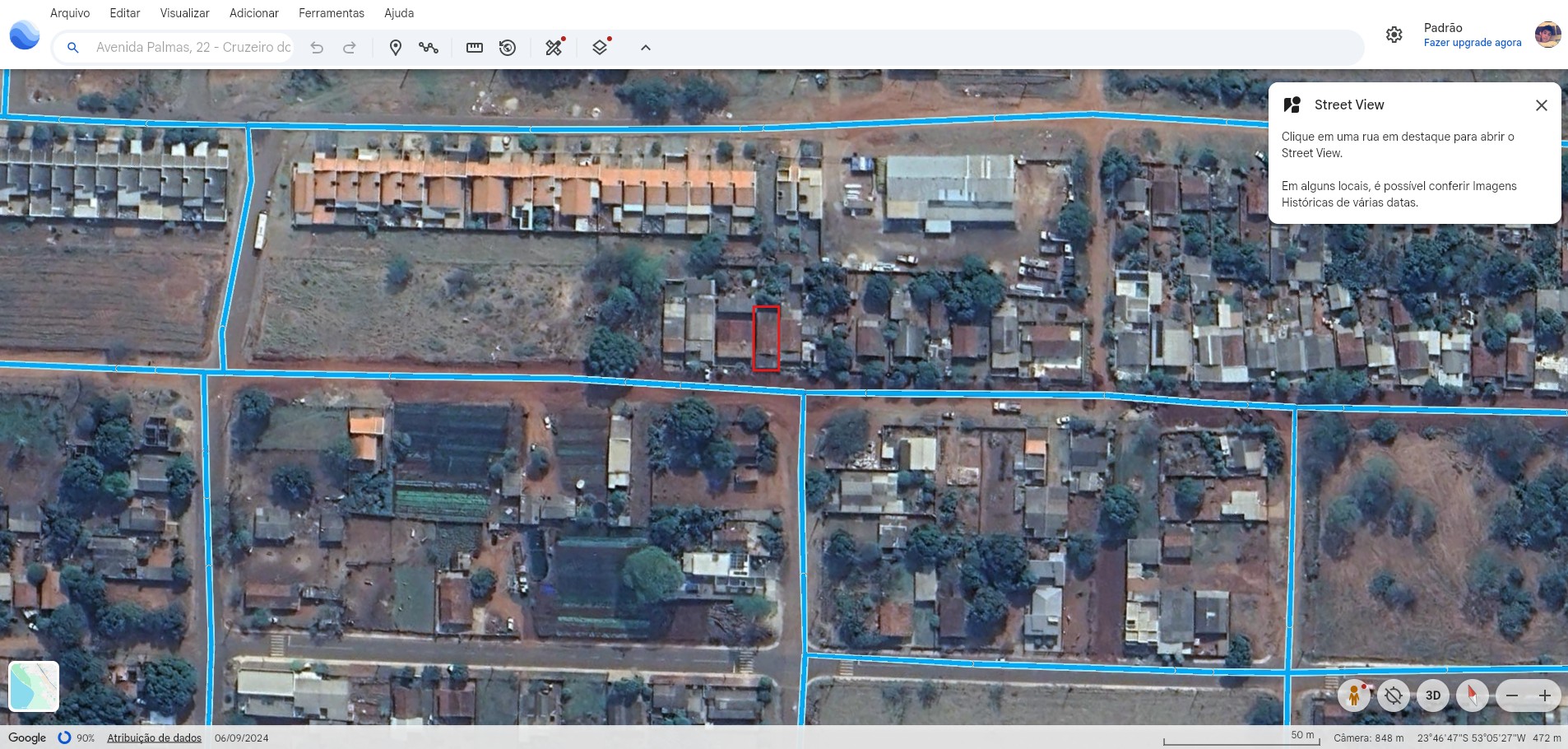Open the historical imagery clock tool
1568x749 pixels.
508,48
